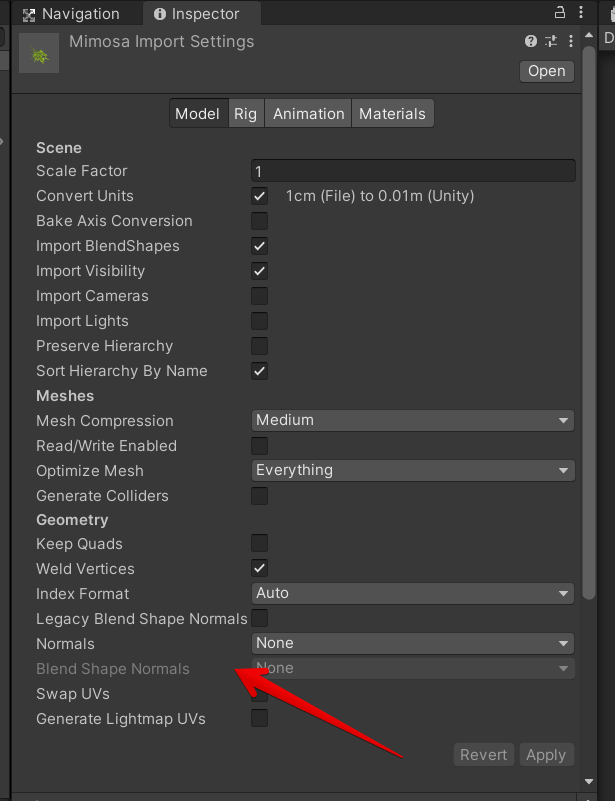The height and width of the screenshot is (801, 615).
Task: Open the Animation tab
Action: tap(308, 114)
